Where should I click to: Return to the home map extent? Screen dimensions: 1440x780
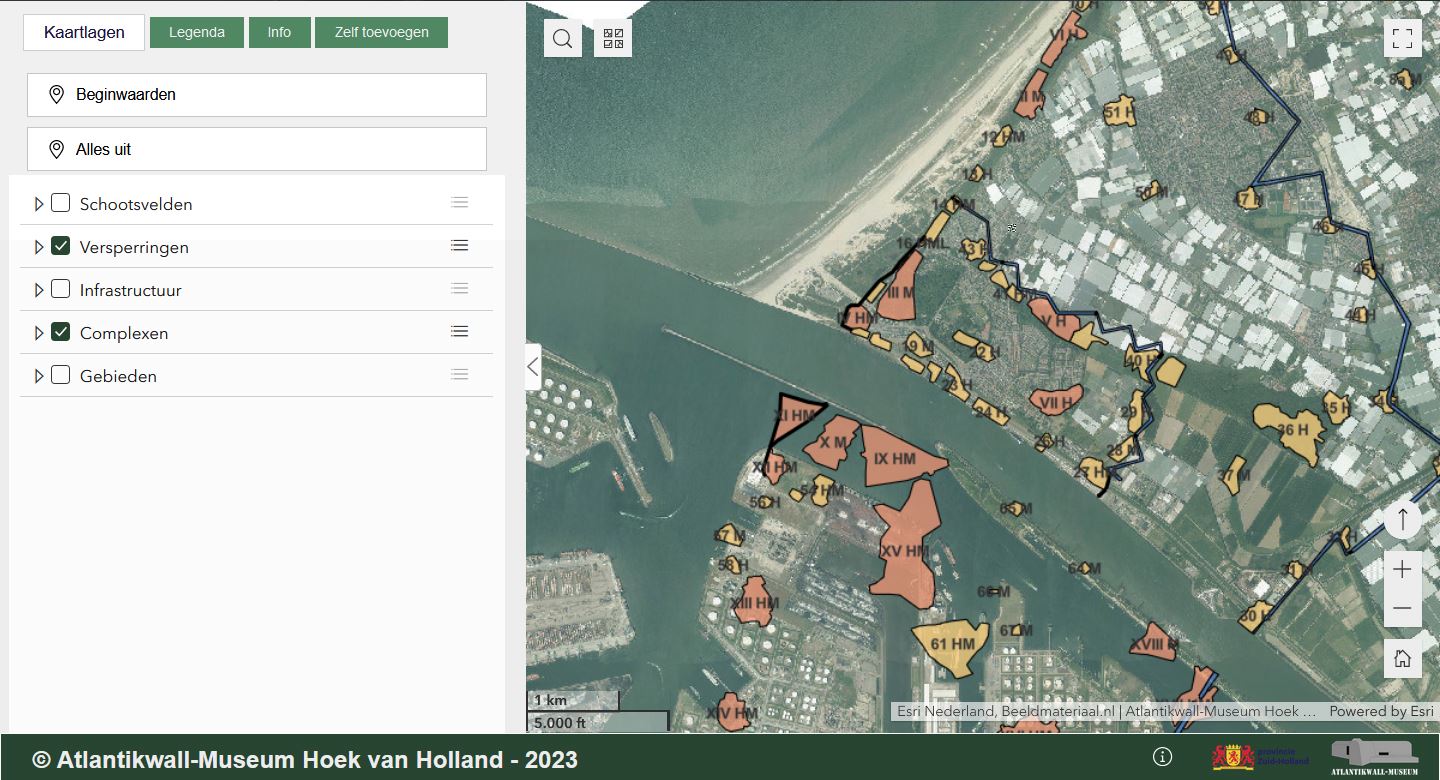pos(1402,658)
